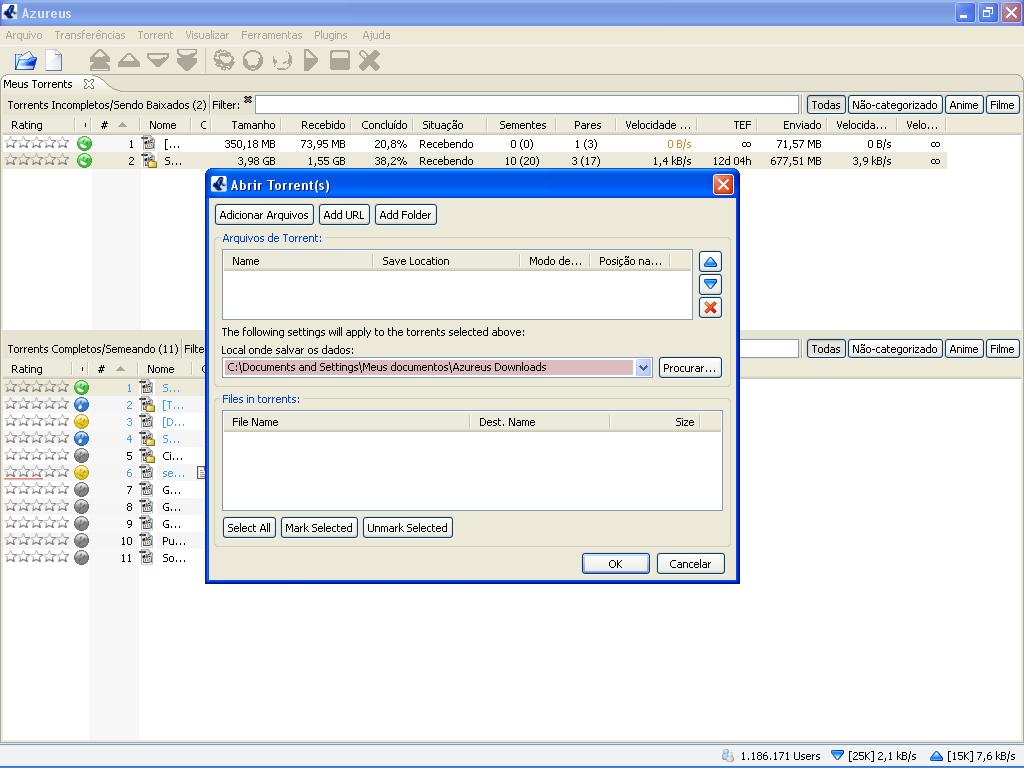Click download speed arrow icon in status bar
1024x768 pixels.
(837, 756)
